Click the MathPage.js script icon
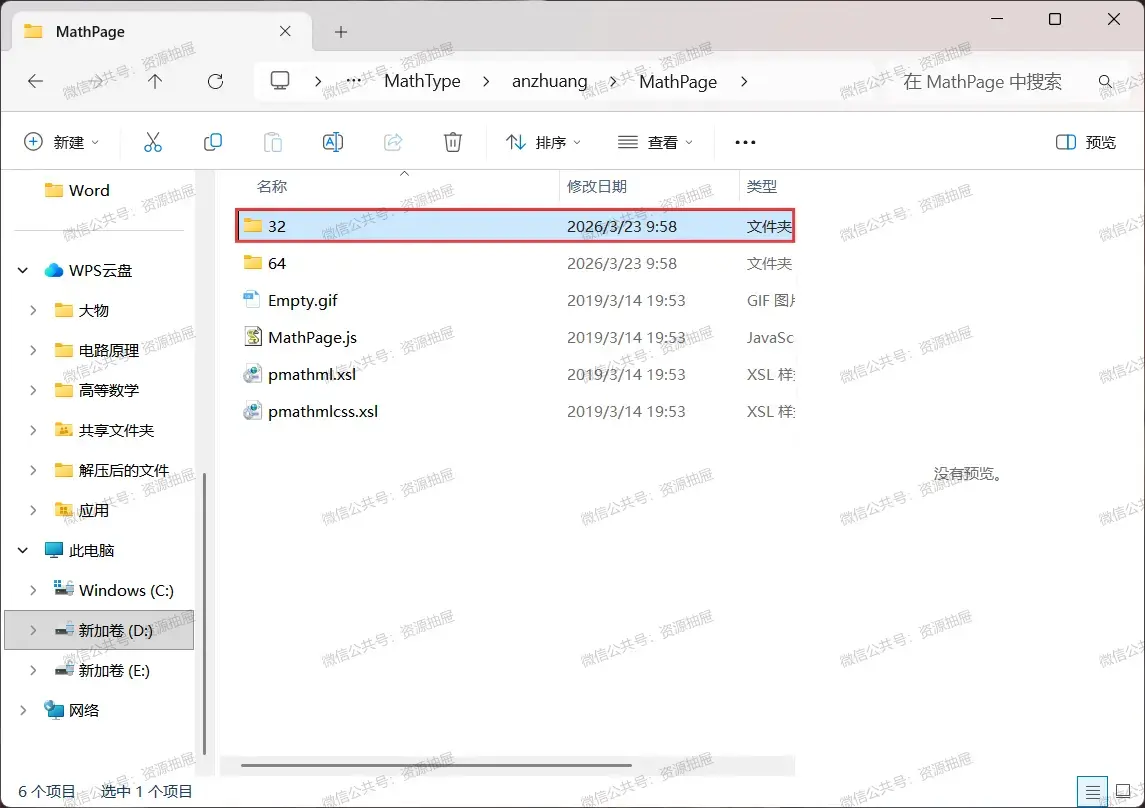Viewport: 1145px width, 808px height. pyautogui.click(x=253, y=336)
